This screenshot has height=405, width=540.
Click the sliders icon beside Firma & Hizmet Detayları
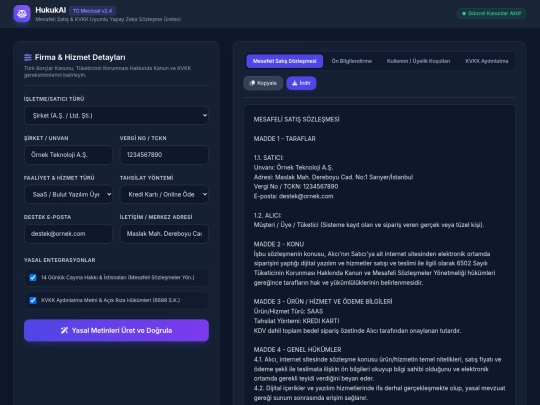coord(28,57)
